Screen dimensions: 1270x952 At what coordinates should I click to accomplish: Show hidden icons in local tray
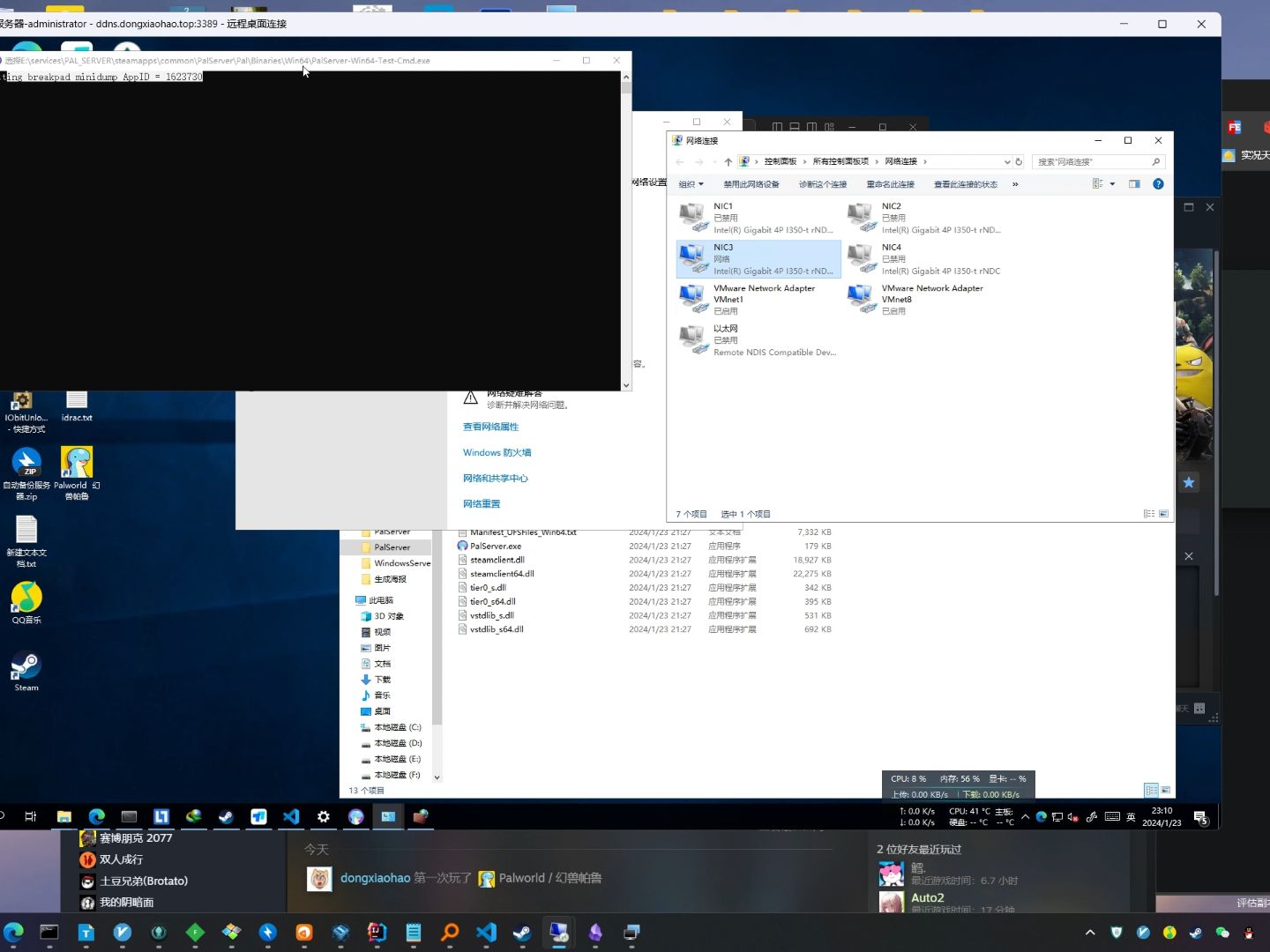point(1090,933)
